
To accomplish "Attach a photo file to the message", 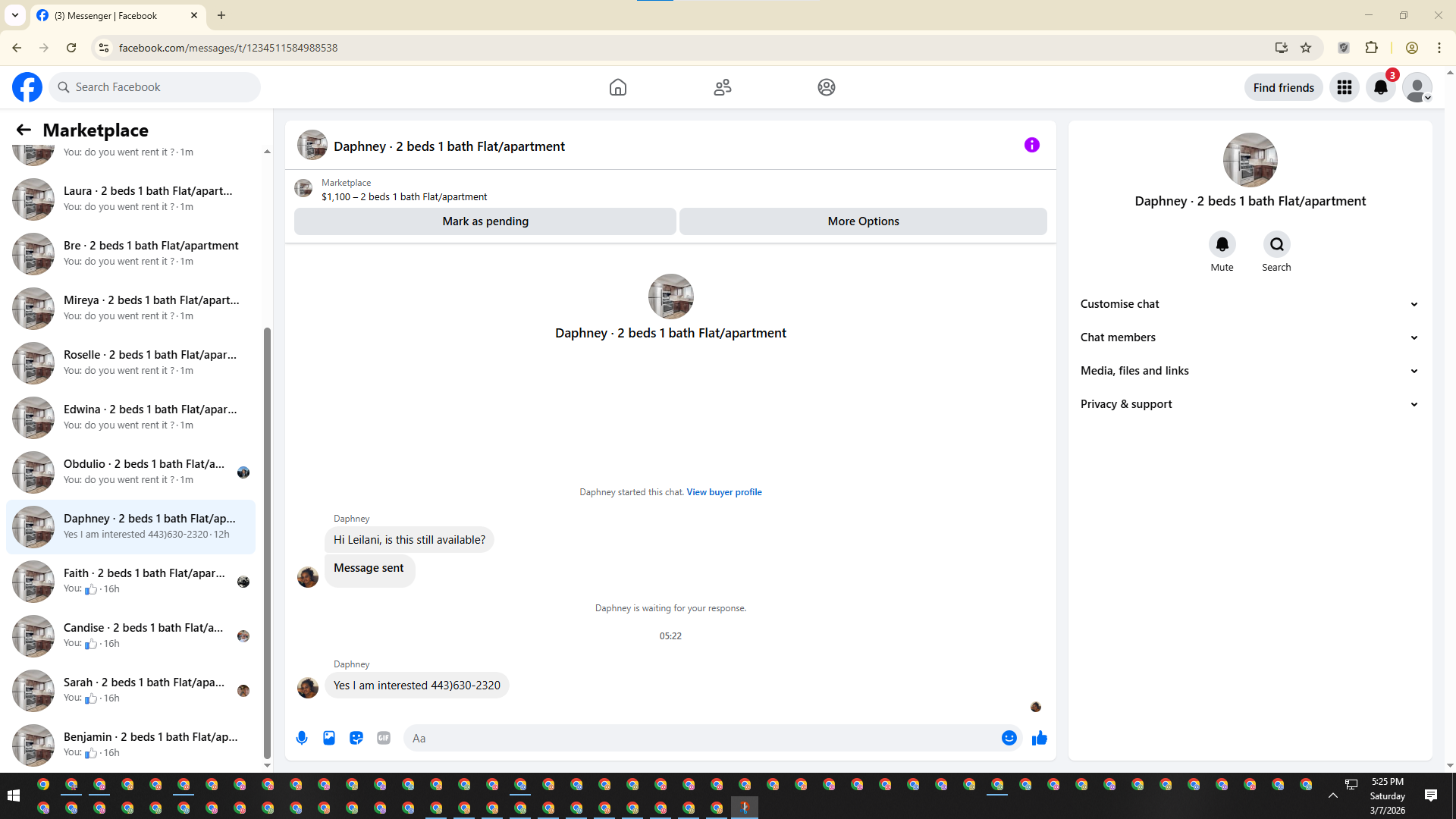I will [x=329, y=738].
